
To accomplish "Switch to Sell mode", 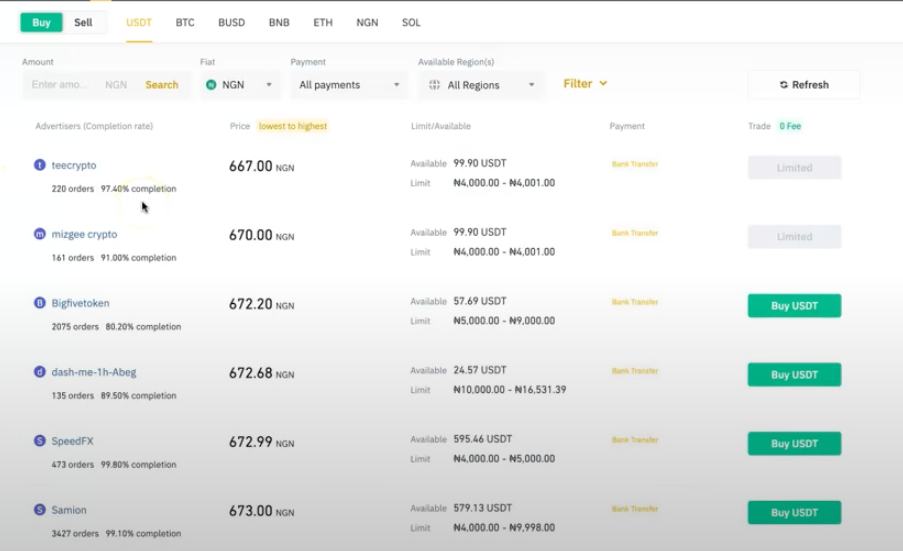I will pos(83,22).
